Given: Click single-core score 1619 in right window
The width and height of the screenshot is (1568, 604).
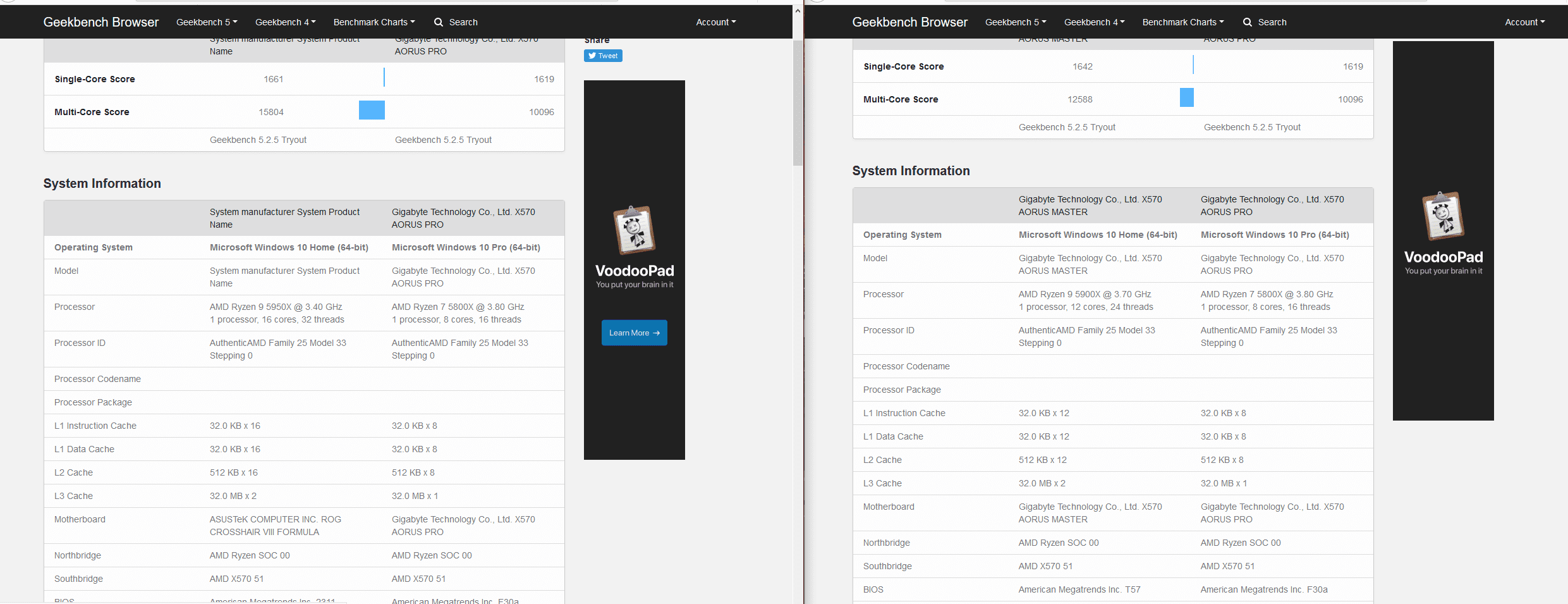Looking at the screenshot, I should 1353,66.
